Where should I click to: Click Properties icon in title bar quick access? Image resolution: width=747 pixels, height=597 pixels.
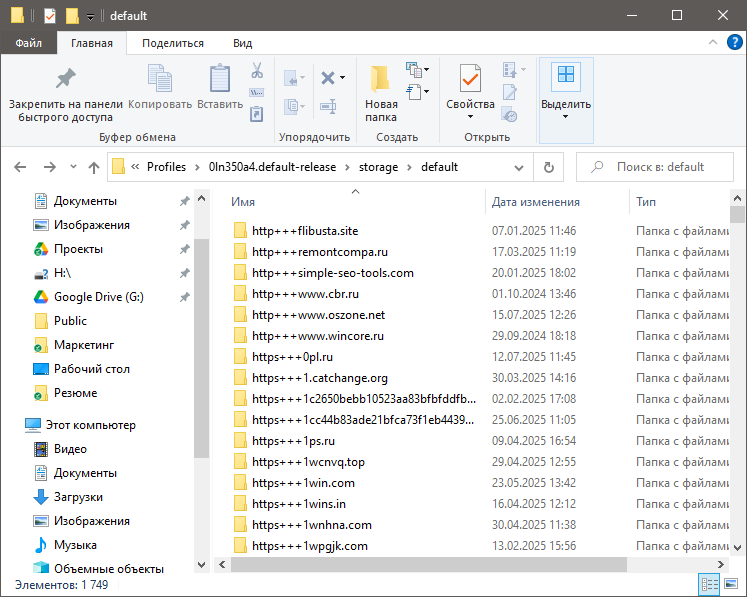[50, 16]
